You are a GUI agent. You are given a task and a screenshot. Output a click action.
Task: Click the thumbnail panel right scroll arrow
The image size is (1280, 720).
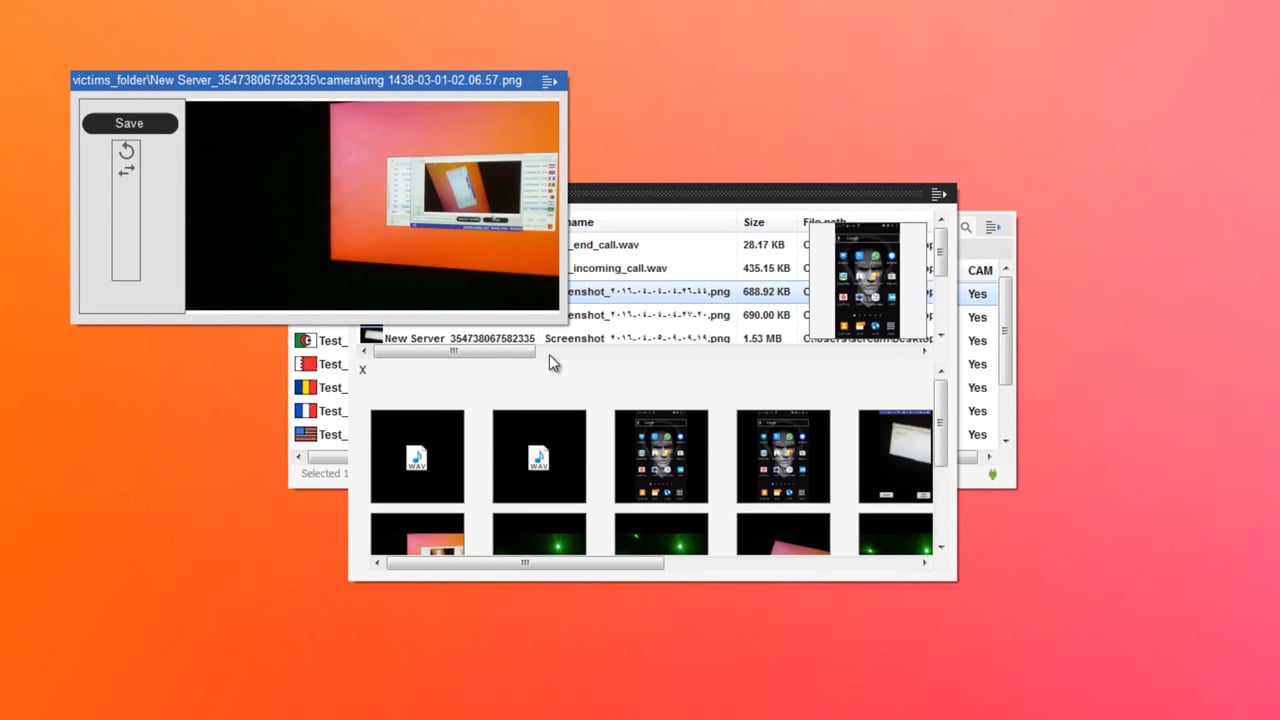(924, 563)
